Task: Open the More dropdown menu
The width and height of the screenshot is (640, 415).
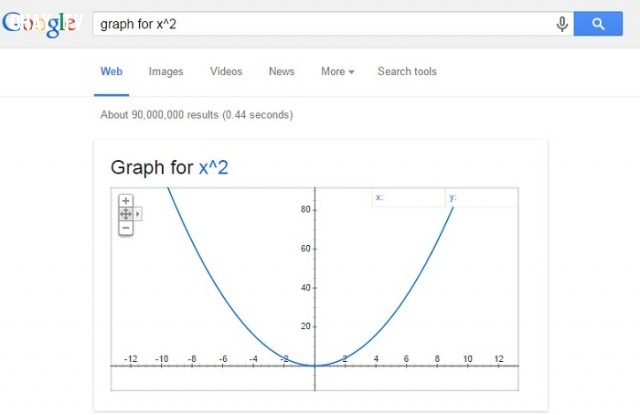Action: (x=338, y=71)
